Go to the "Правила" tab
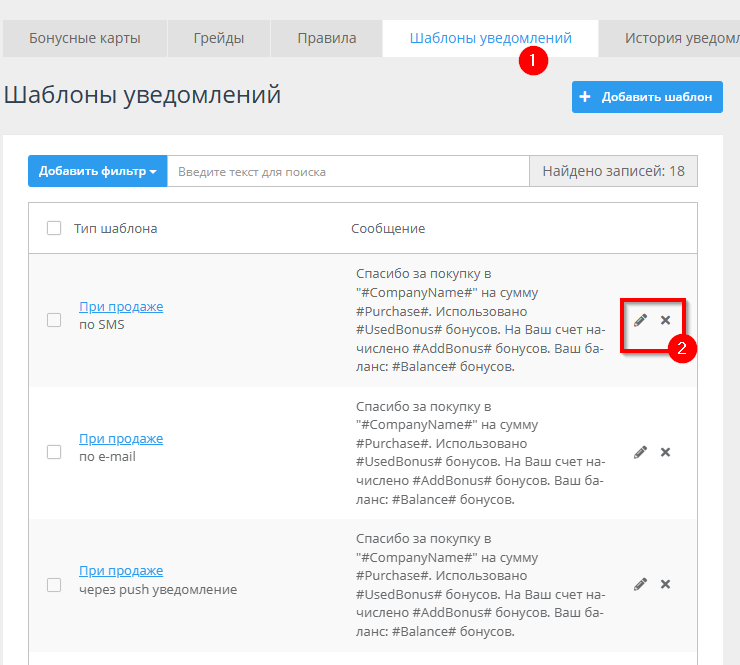The height and width of the screenshot is (665, 740). [326, 39]
